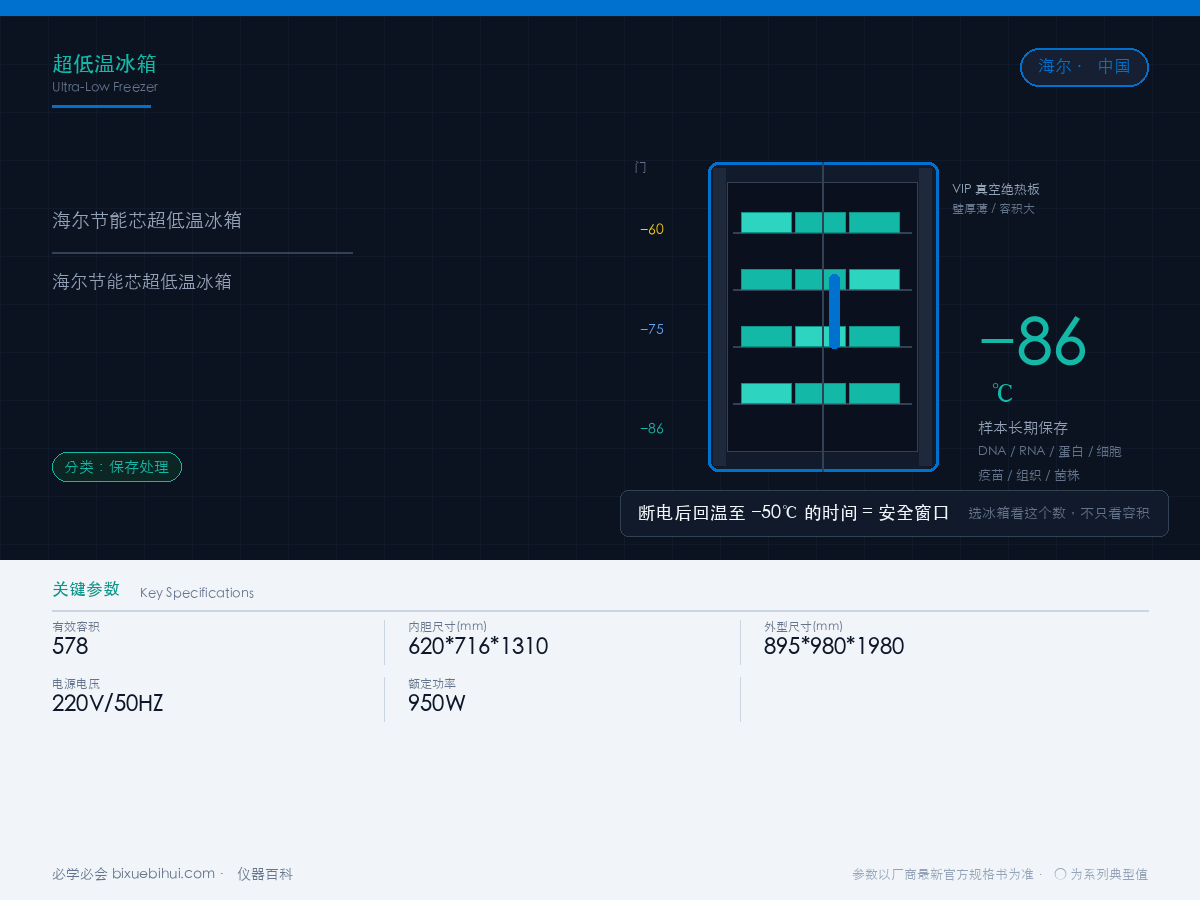
Task: Click the rightmost sample box on second shelf
Action: point(874,279)
